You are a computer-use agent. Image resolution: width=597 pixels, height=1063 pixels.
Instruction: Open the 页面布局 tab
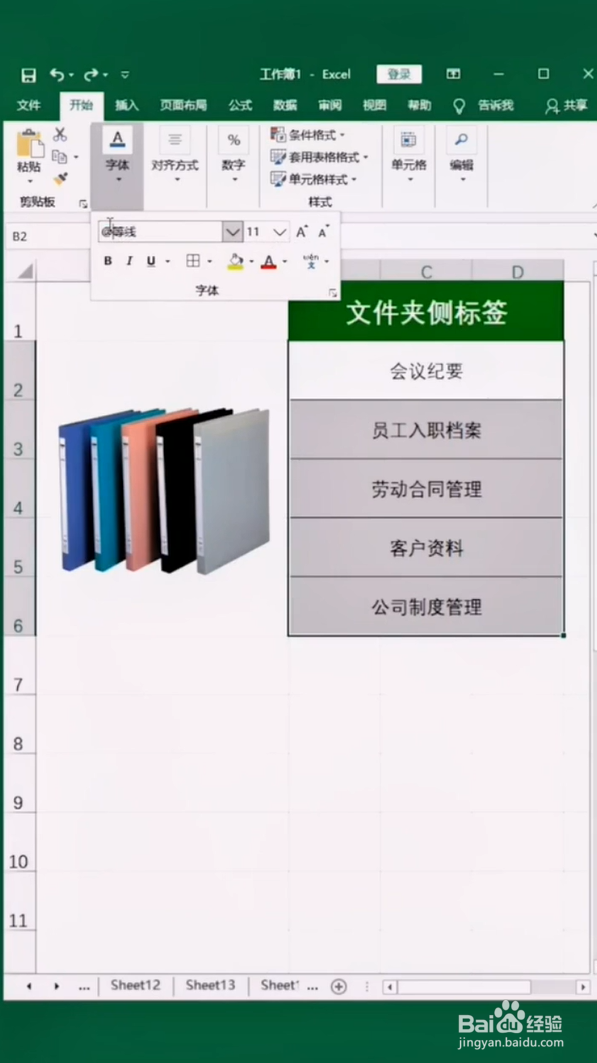183,105
